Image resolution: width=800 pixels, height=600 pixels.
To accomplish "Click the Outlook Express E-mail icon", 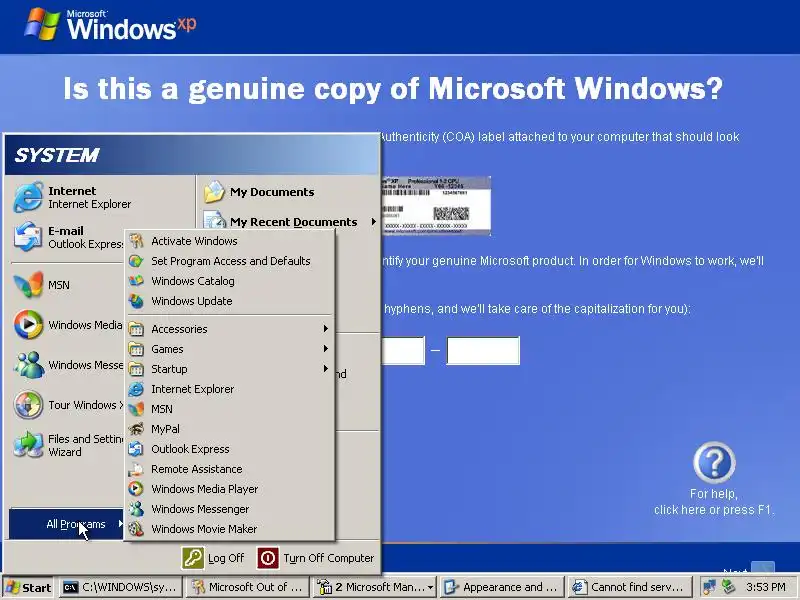I will (x=28, y=237).
